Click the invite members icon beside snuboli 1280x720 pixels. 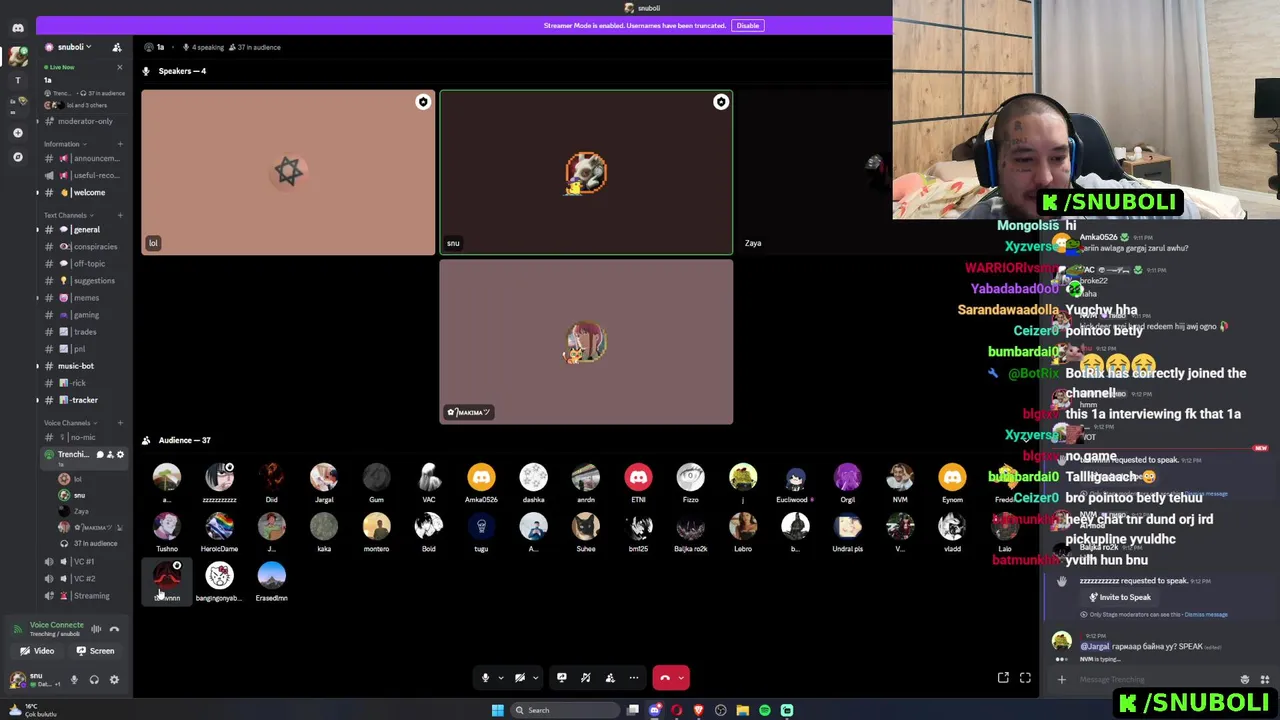117,47
